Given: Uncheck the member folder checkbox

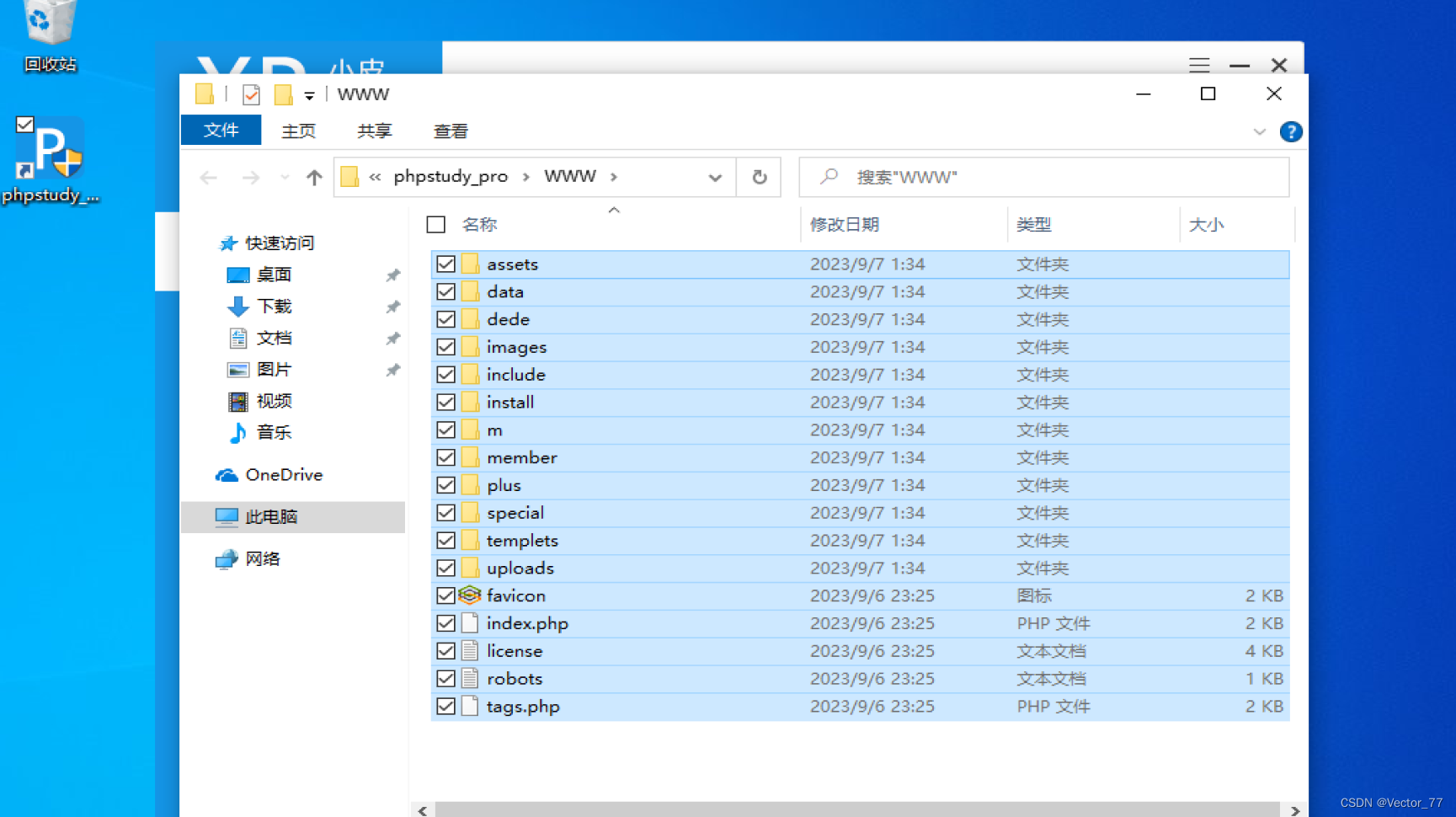Looking at the screenshot, I should 445,457.
